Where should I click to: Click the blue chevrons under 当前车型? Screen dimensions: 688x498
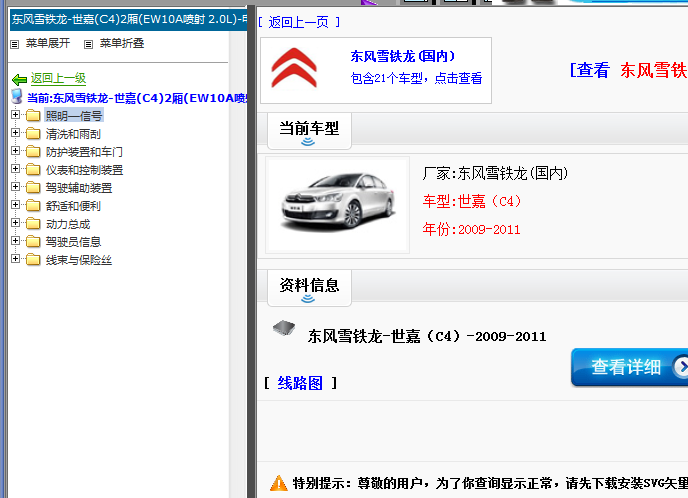coord(308,142)
